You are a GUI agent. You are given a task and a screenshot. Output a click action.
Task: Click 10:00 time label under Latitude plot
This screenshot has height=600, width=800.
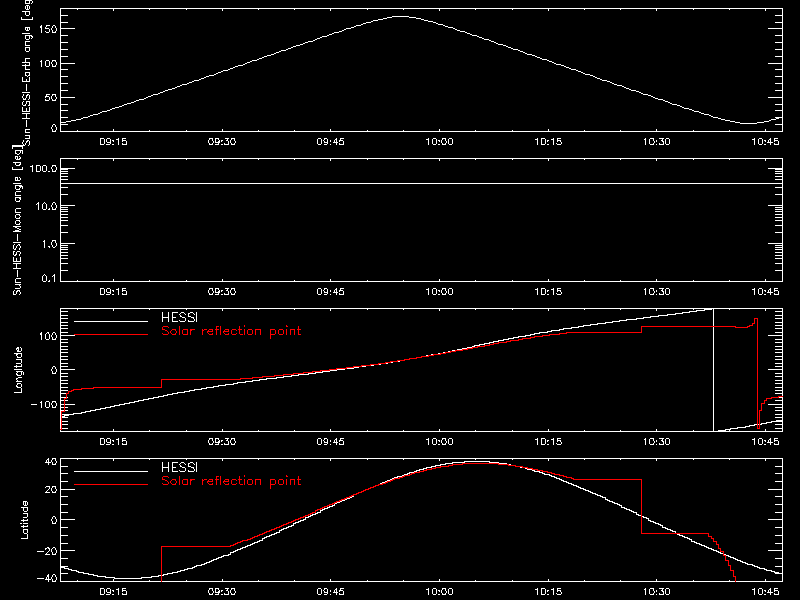[439, 592]
